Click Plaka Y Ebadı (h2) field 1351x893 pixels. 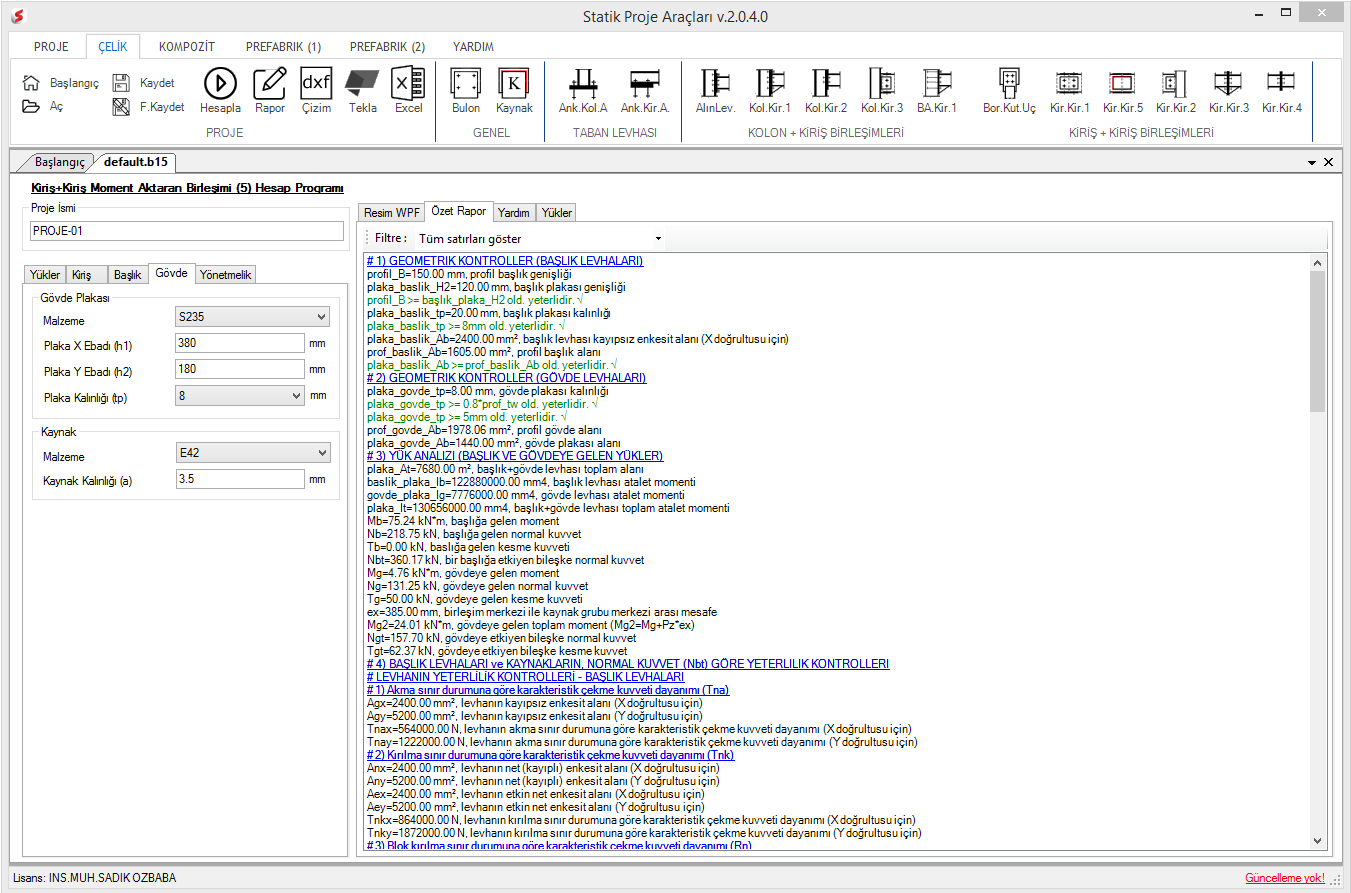[x=238, y=369]
